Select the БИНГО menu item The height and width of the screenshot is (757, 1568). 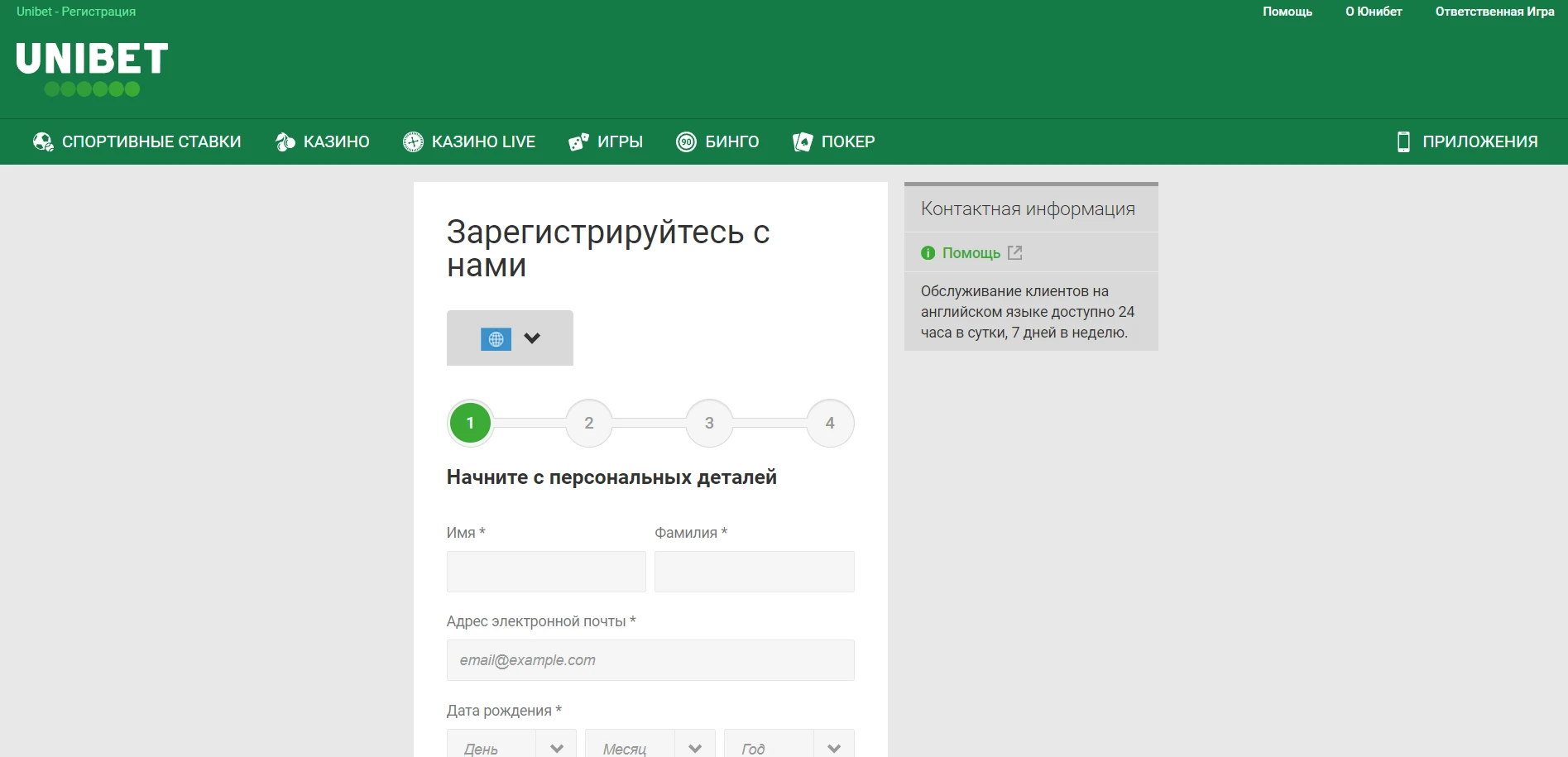point(731,142)
